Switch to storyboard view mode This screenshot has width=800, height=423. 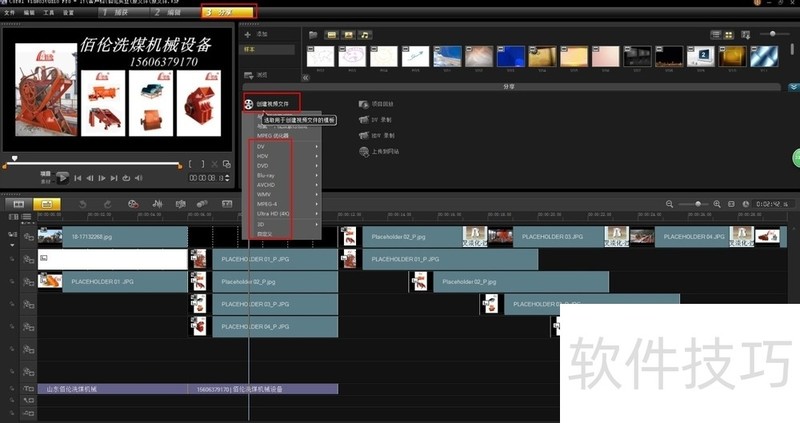coord(17,204)
